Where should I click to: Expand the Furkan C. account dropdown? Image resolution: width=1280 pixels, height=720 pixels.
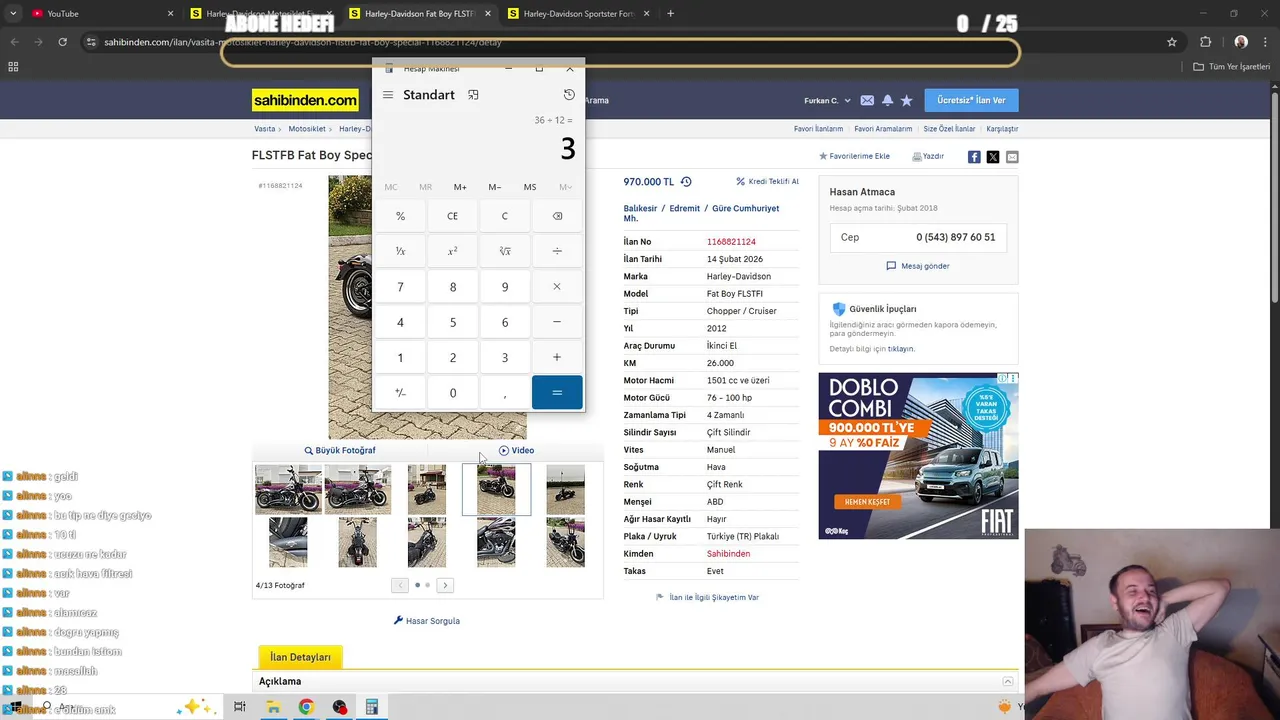click(x=827, y=101)
